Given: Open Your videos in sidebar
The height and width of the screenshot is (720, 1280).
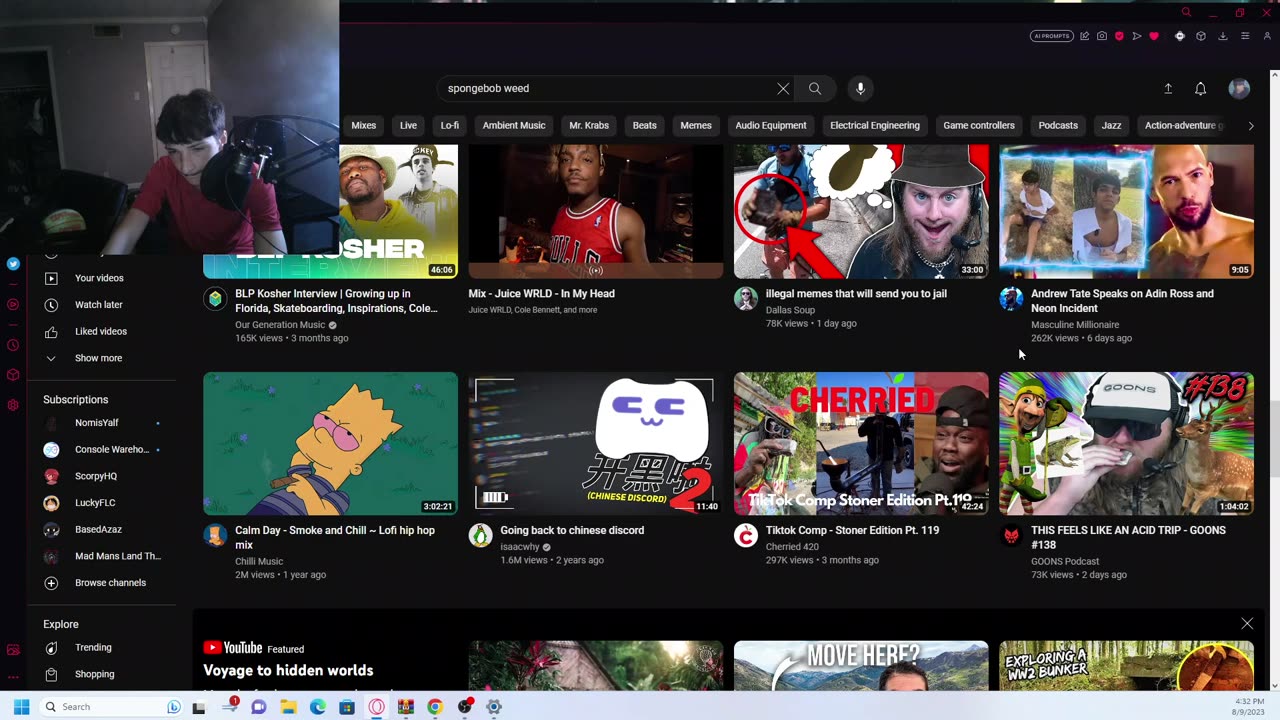Looking at the screenshot, I should coord(101,278).
